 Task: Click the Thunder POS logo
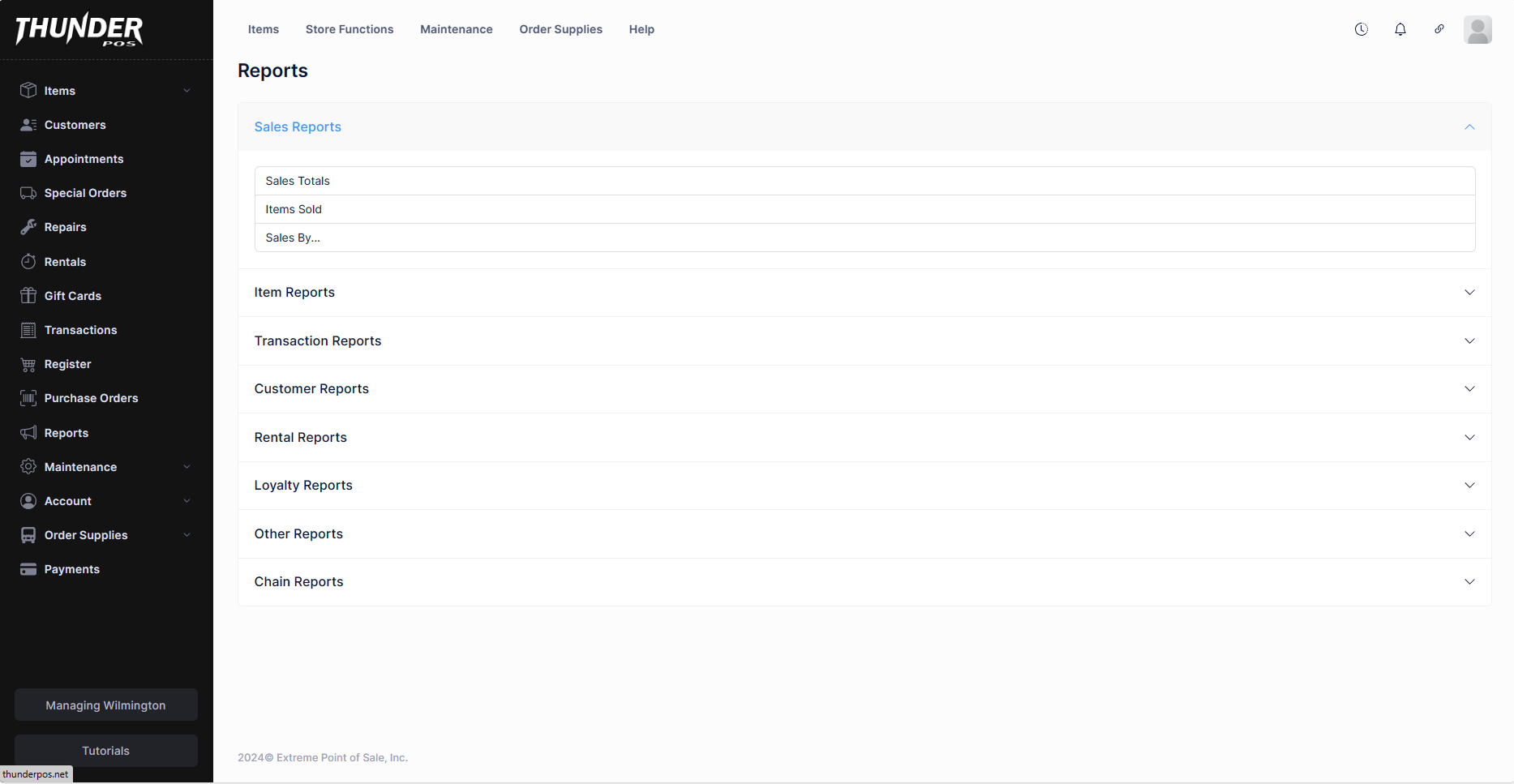79,30
